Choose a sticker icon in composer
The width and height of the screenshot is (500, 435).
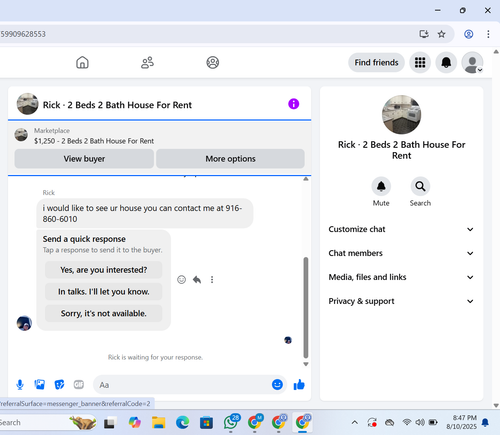coord(59,385)
